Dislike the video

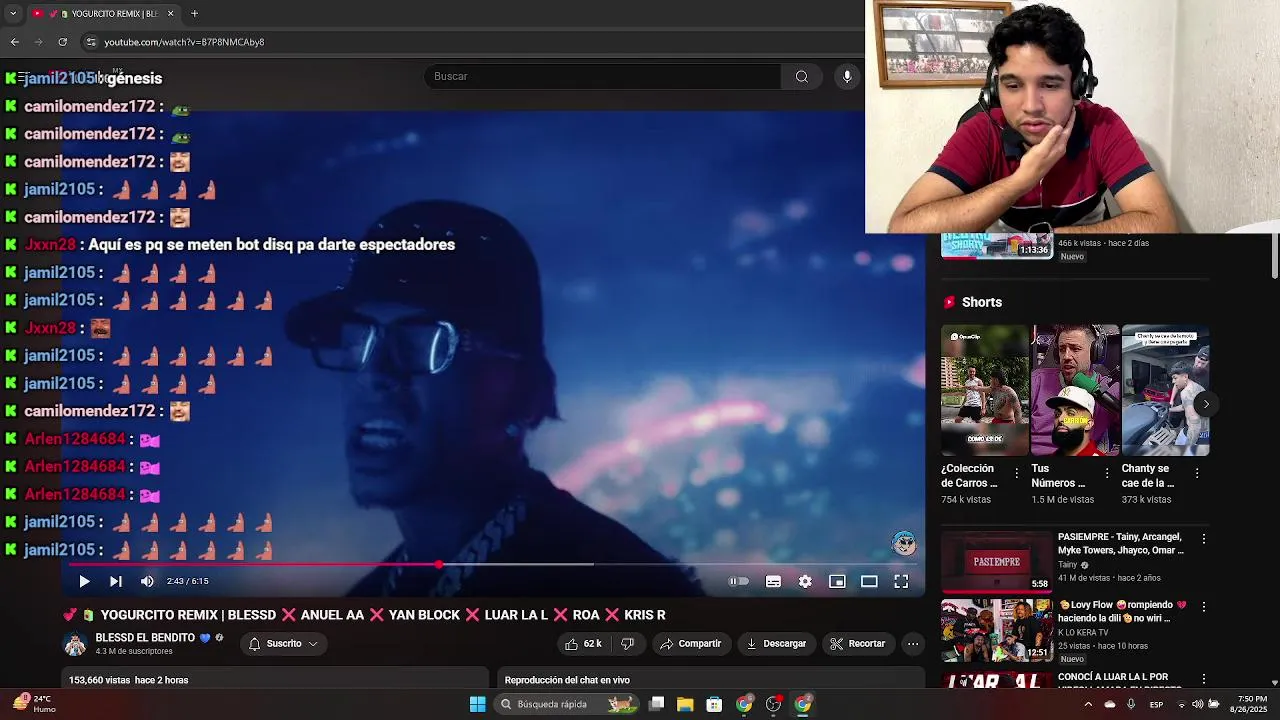[x=627, y=644]
